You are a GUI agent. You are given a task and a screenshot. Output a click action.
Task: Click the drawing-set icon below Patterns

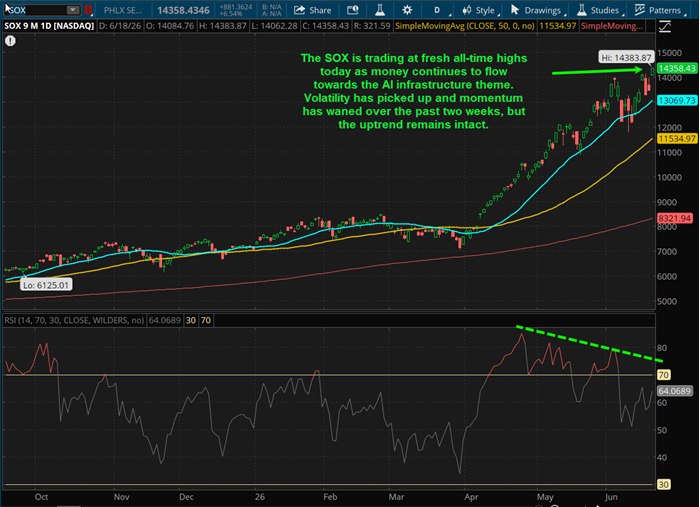(665, 27)
